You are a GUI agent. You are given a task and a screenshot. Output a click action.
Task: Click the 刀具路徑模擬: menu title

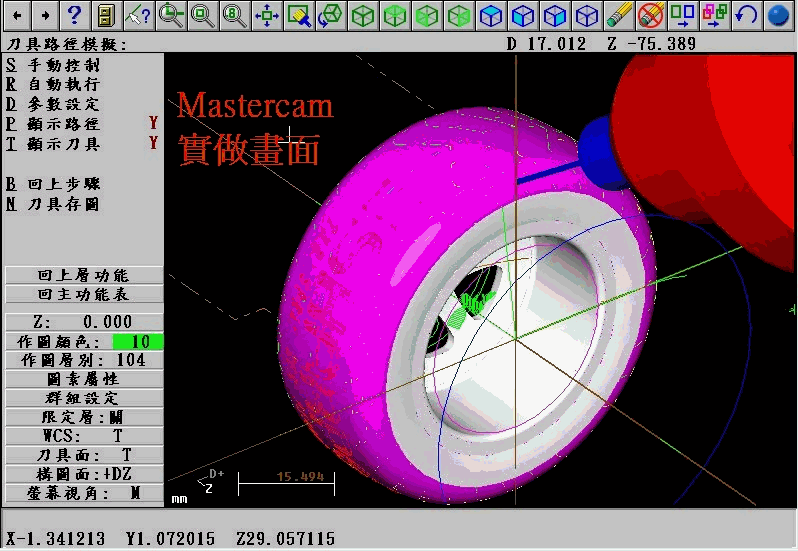(67, 44)
